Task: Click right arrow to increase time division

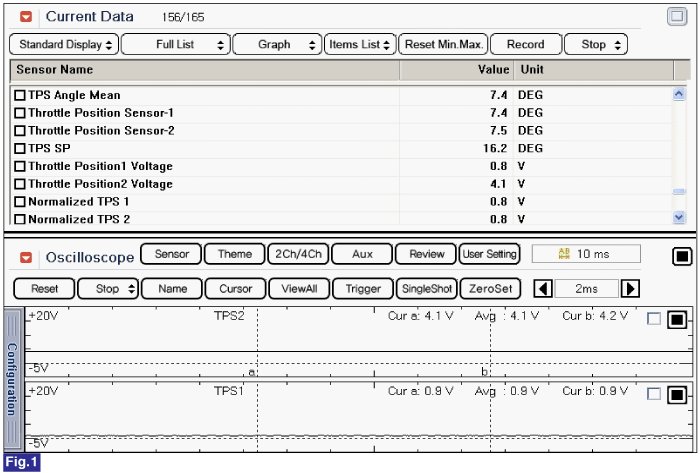Action: (x=630, y=289)
